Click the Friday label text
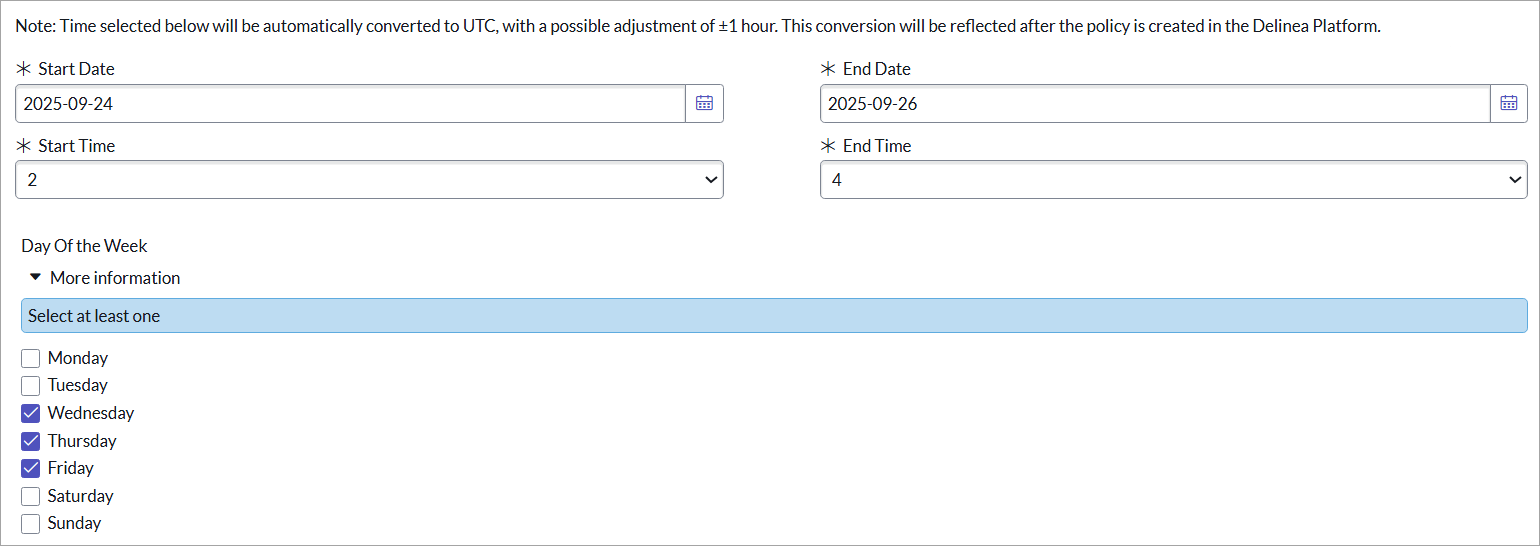Image resolution: width=1540 pixels, height=546 pixels. 70,468
